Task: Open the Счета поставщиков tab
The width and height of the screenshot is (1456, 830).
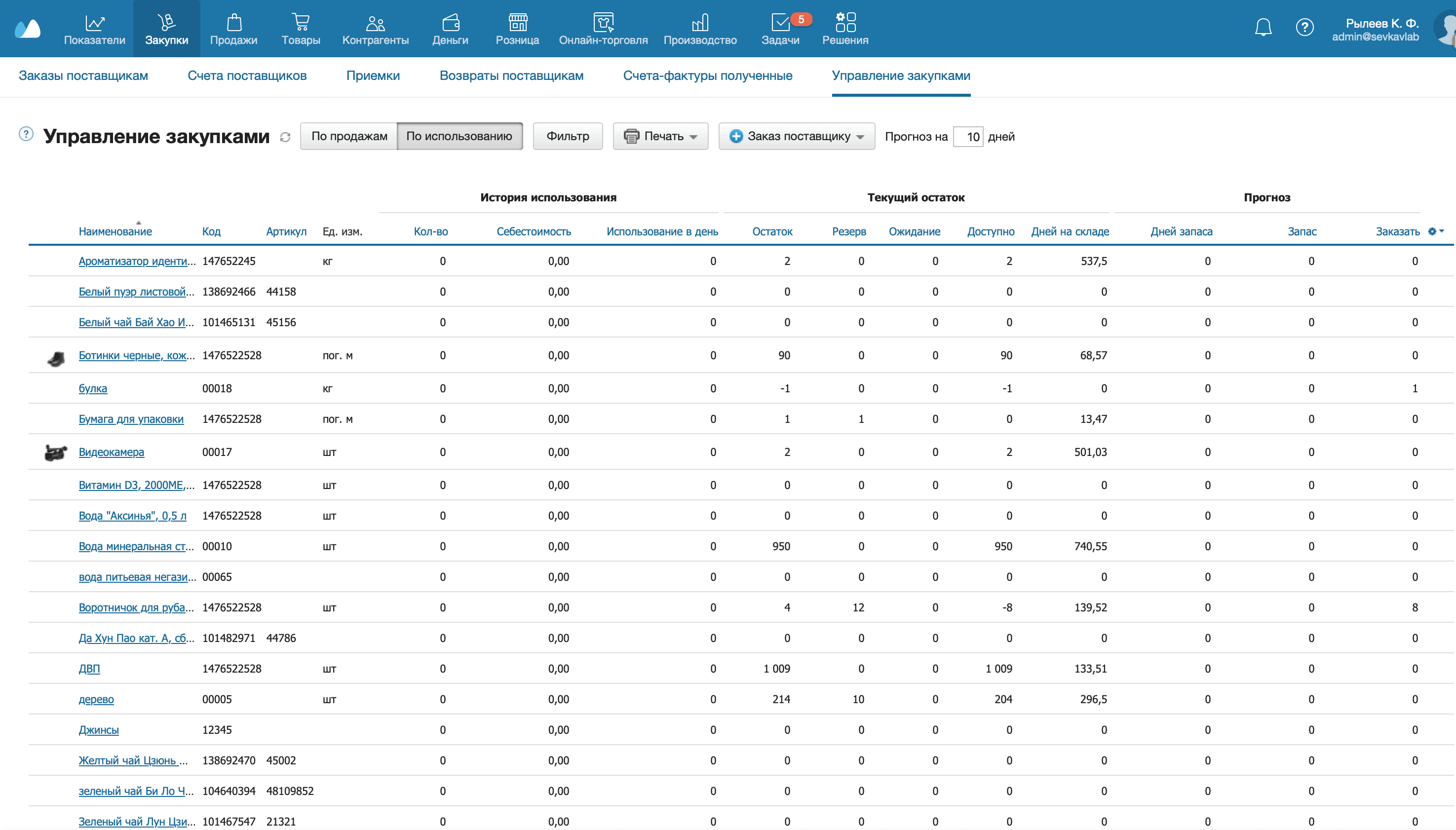Action: 247,76
